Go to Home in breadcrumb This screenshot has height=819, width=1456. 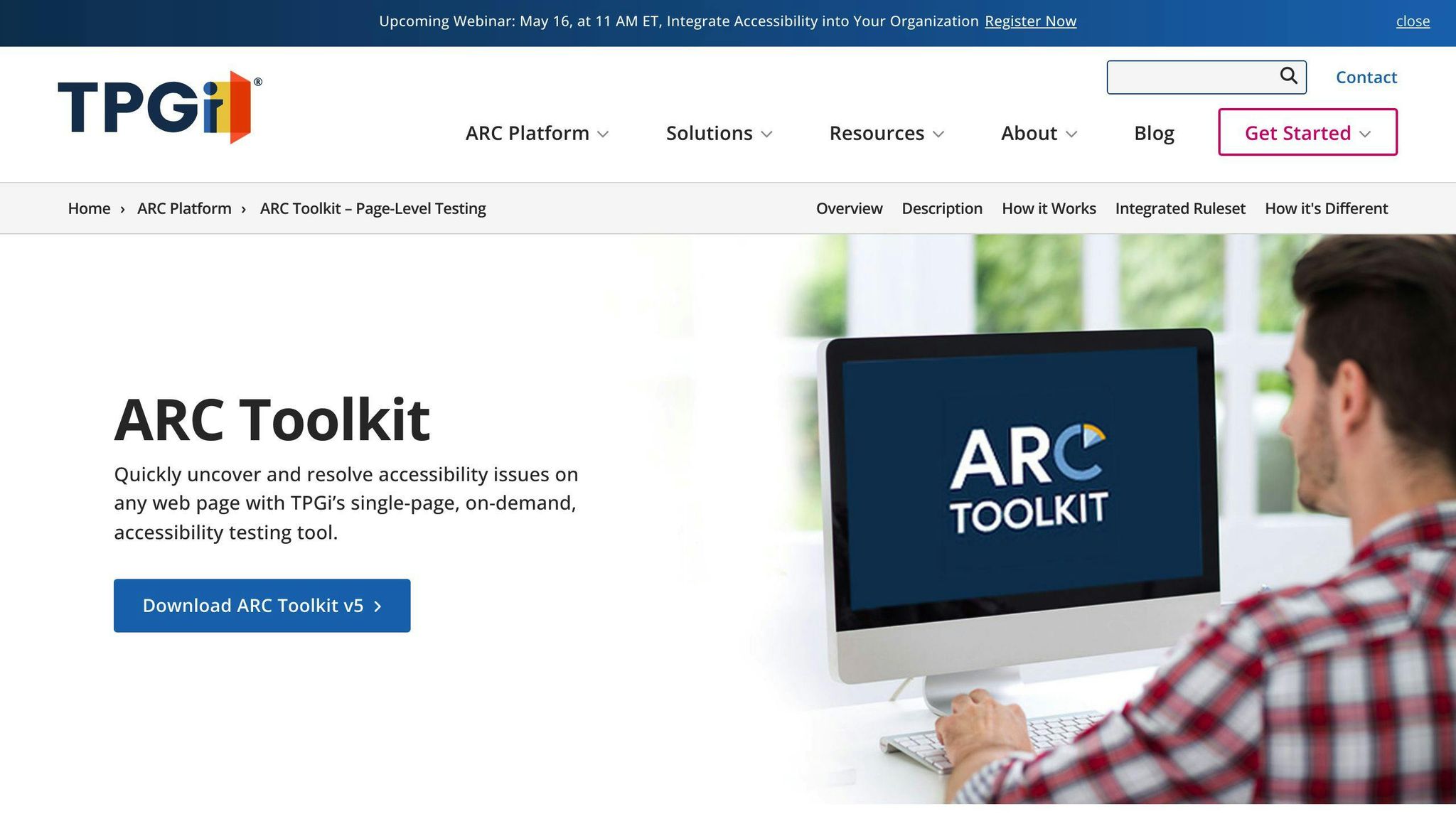click(x=89, y=208)
